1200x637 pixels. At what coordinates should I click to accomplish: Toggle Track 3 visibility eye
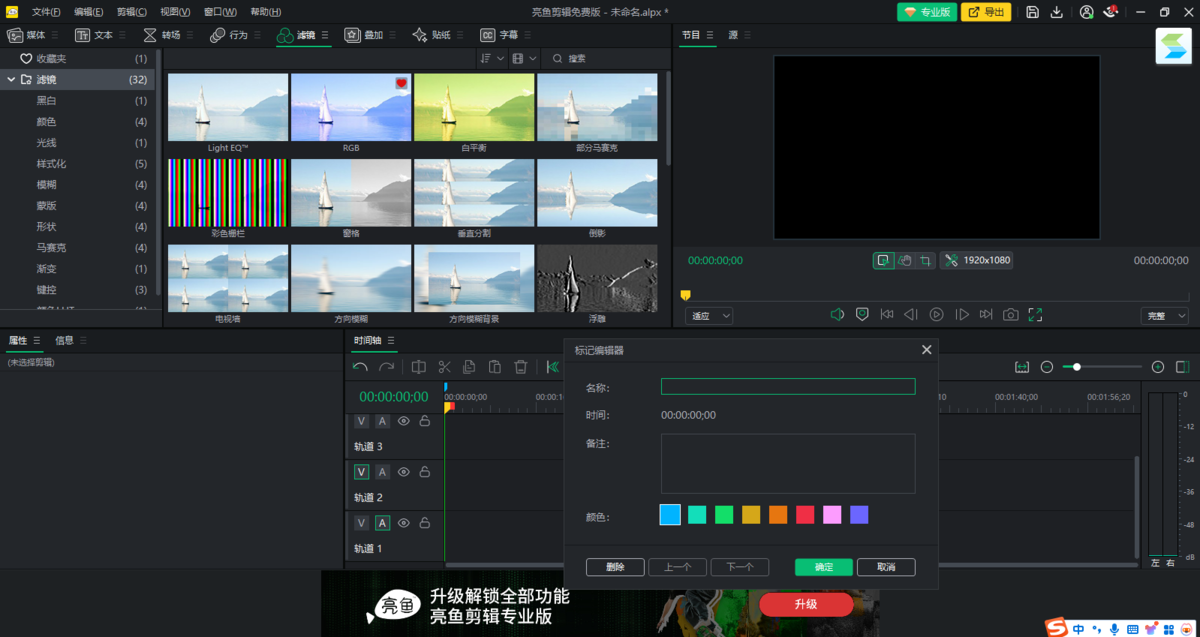[x=404, y=421]
